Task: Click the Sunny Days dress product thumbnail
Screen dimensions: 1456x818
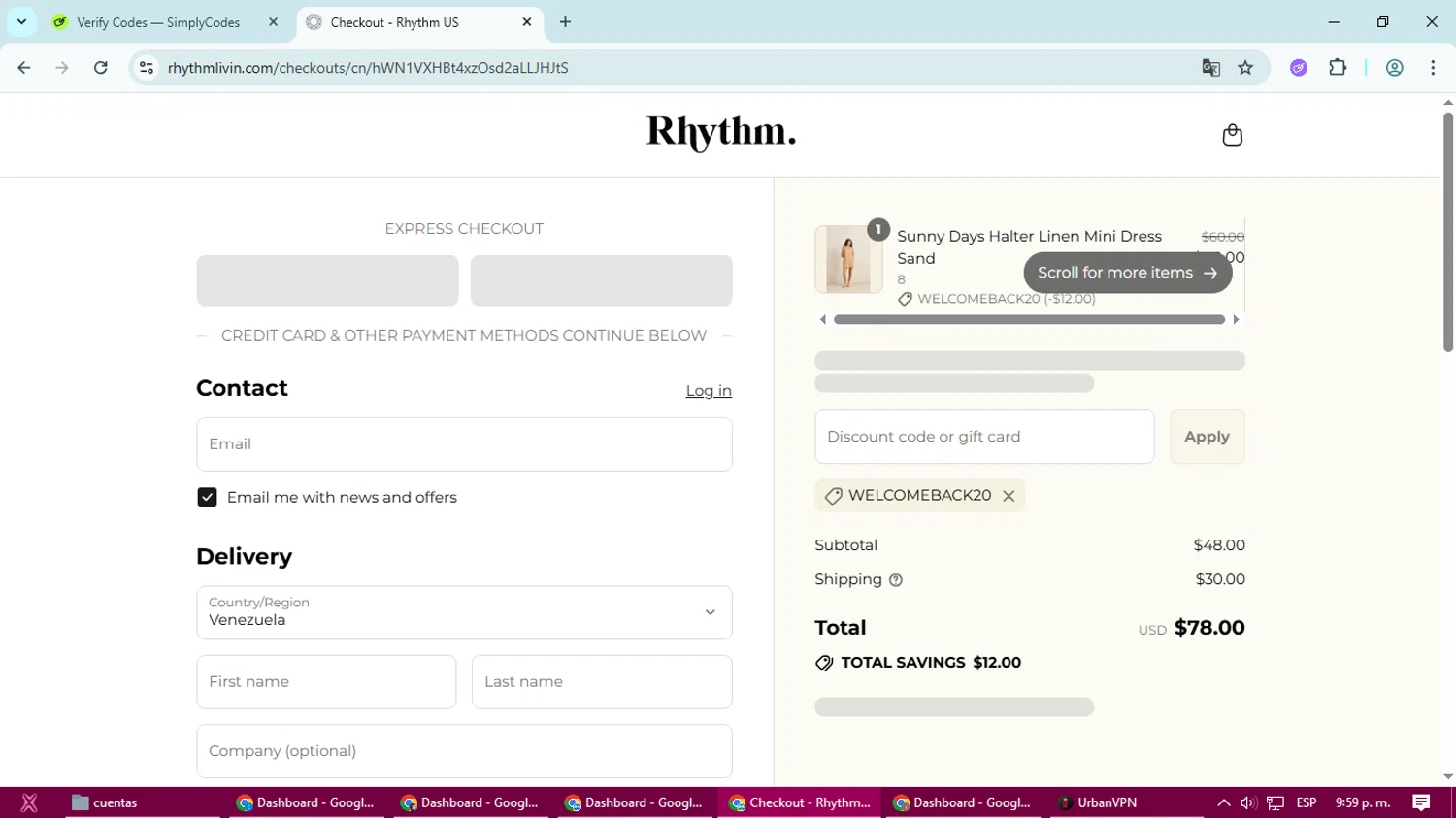Action: (x=848, y=259)
